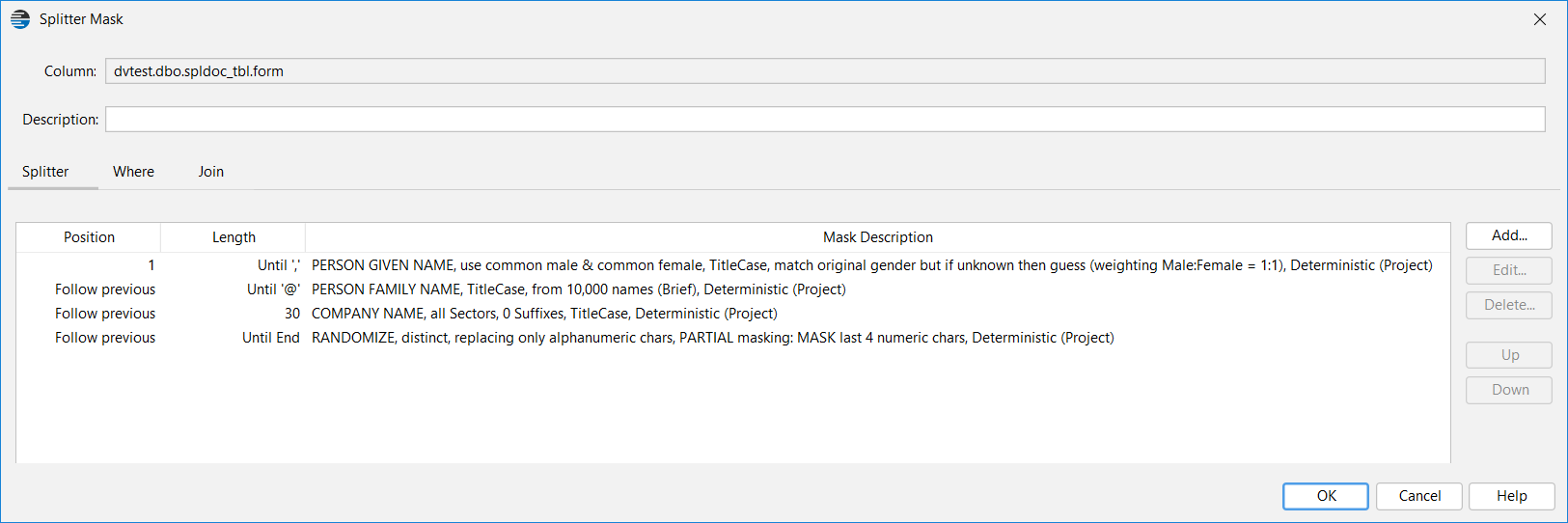1568x523 pixels.
Task: Open Help for Splitter Mask
Action: pyautogui.click(x=1512, y=496)
